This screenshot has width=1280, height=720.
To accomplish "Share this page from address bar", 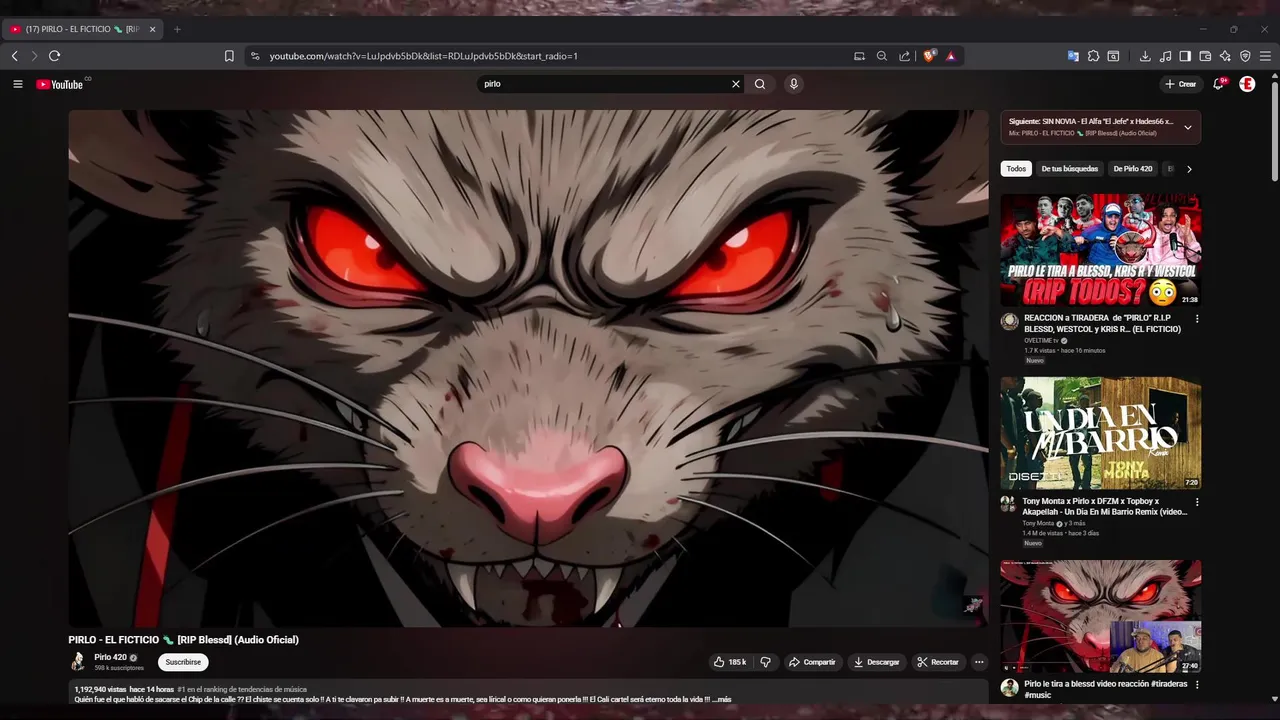I will tap(905, 56).
